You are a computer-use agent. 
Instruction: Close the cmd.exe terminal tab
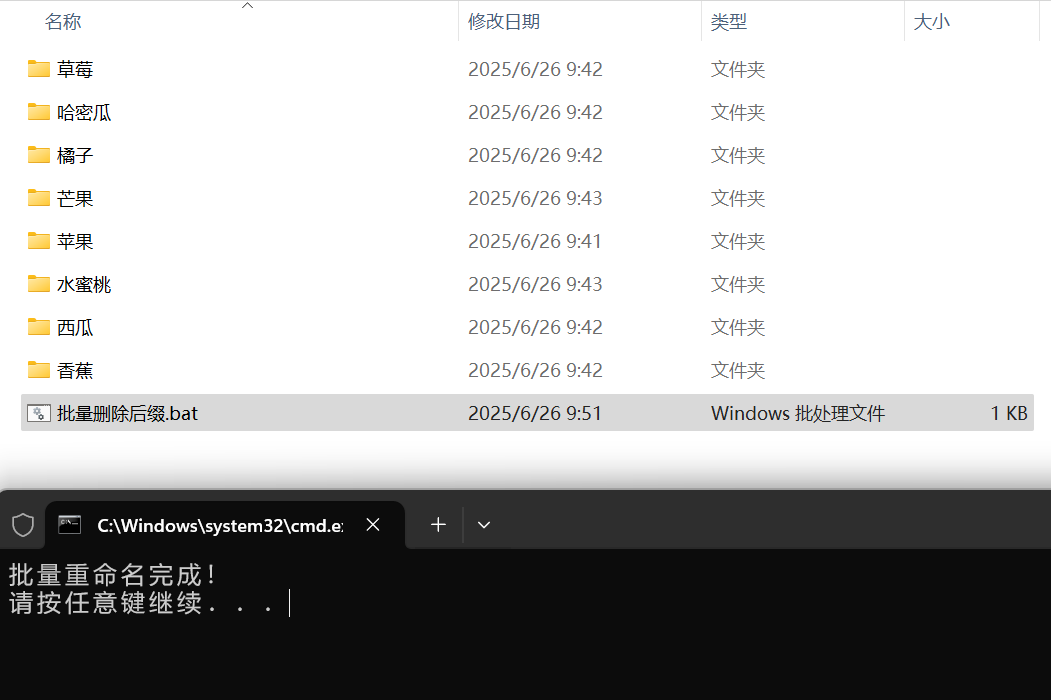373,525
